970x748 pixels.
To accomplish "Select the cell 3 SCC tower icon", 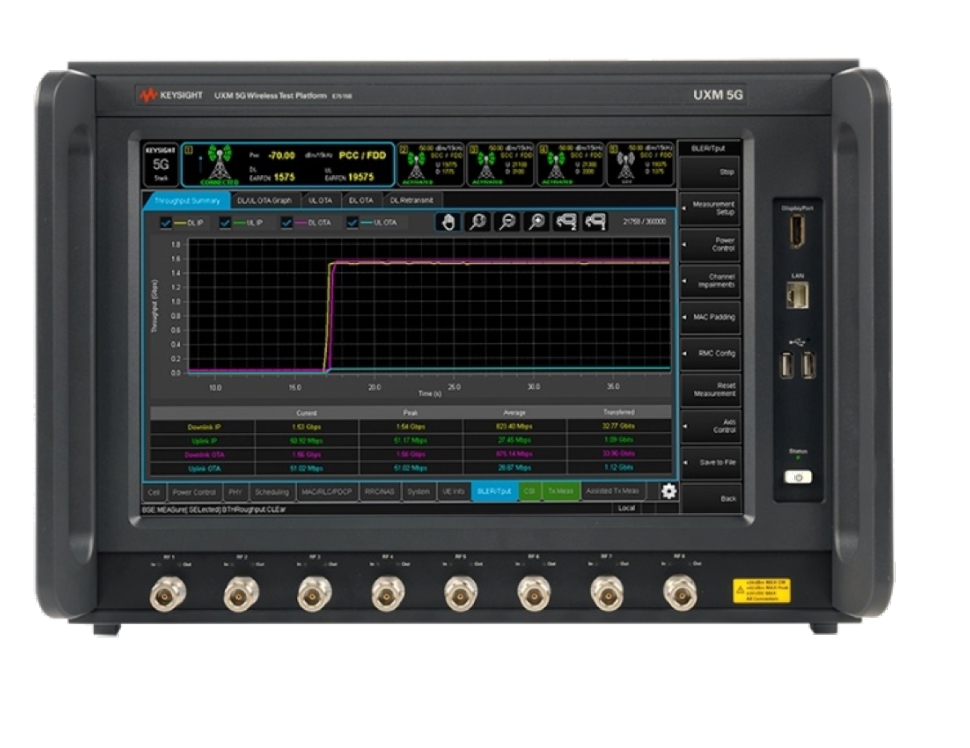I will click(486, 165).
